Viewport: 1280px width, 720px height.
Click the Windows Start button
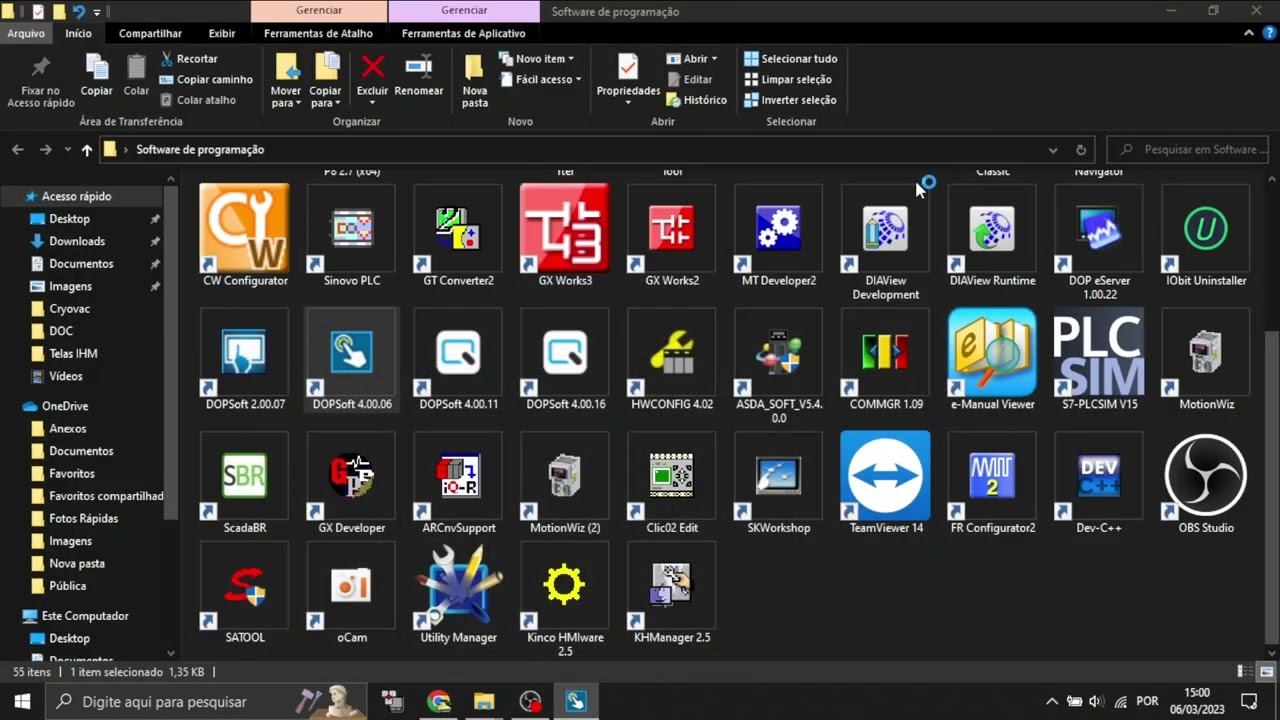coord(22,701)
